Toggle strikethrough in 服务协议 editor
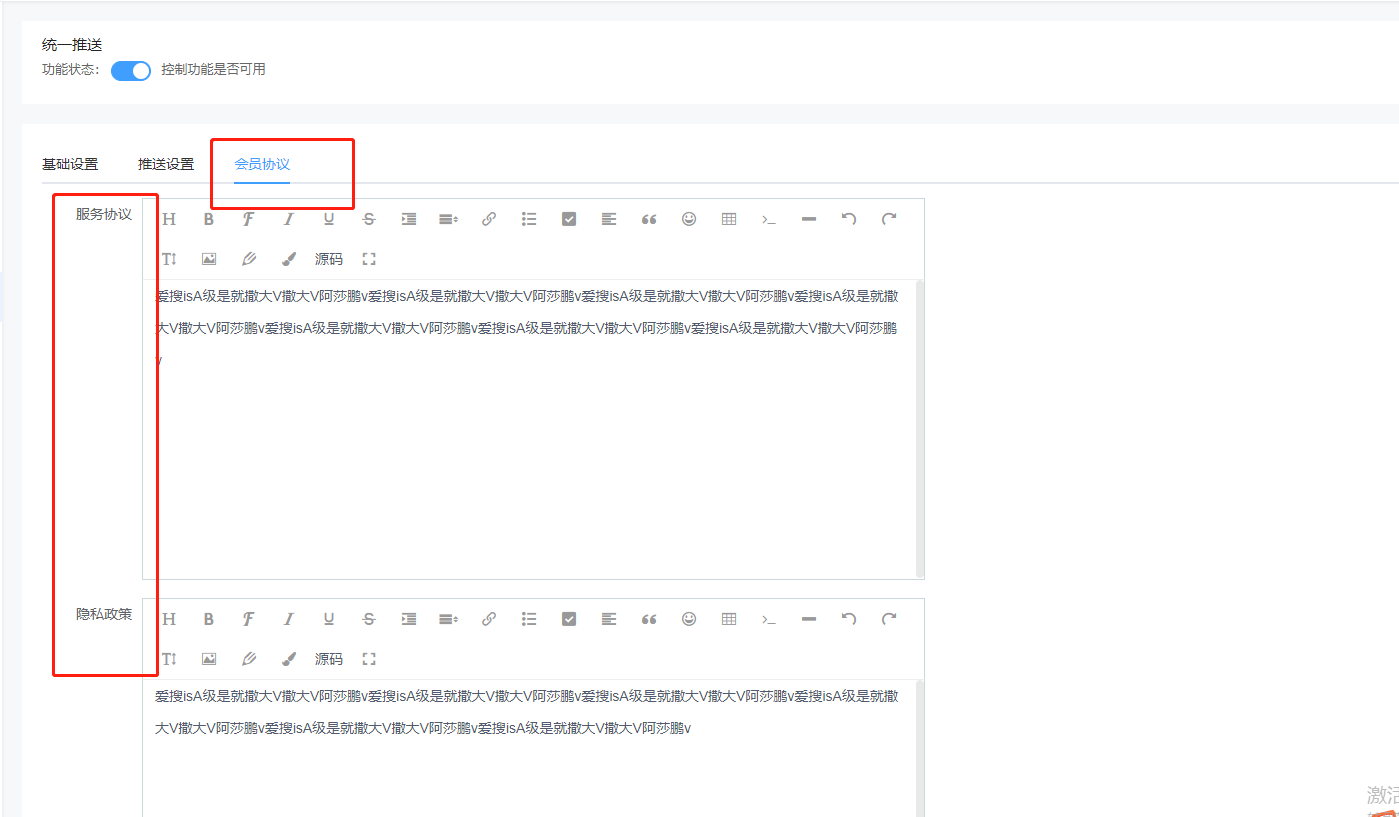The image size is (1399, 817). [369, 219]
